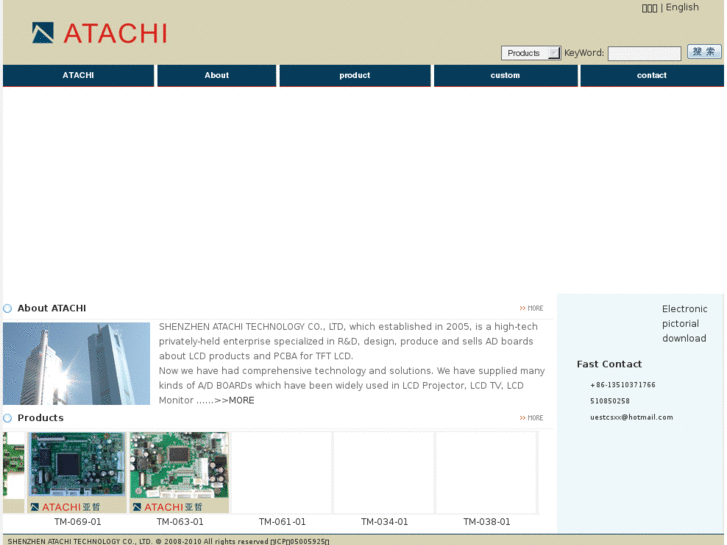
Task: Click the TM-061-01 product label
Action: point(282,522)
